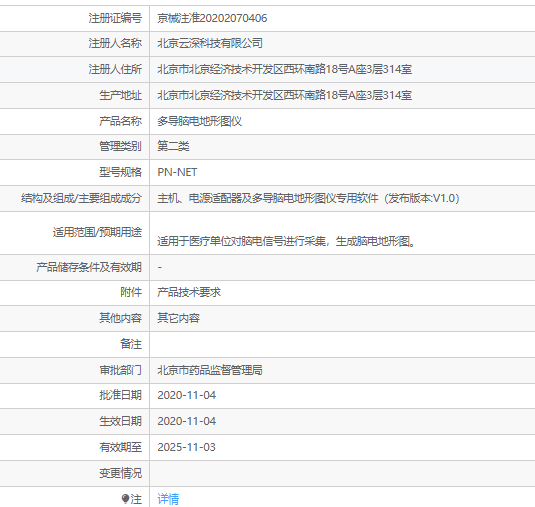Image resolution: width=535 pixels, height=507 pixels.
Task: Click the lightbulb icon beside 注
Action: tap(125, 499)
